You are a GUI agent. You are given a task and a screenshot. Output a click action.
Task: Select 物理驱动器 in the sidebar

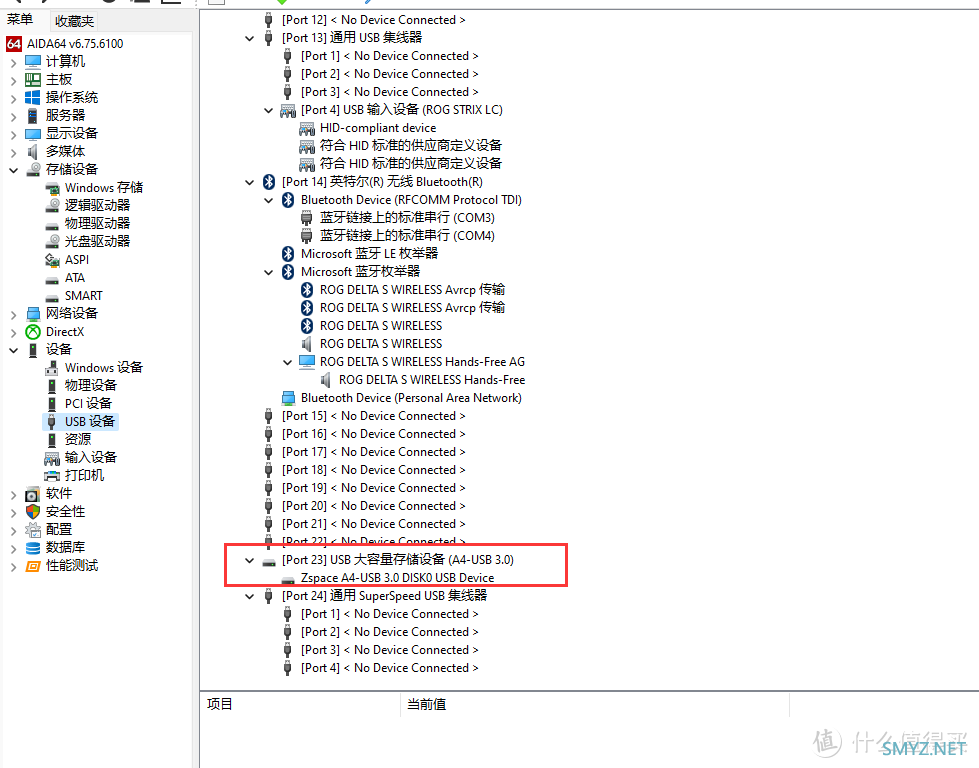[x=97, y=224]
